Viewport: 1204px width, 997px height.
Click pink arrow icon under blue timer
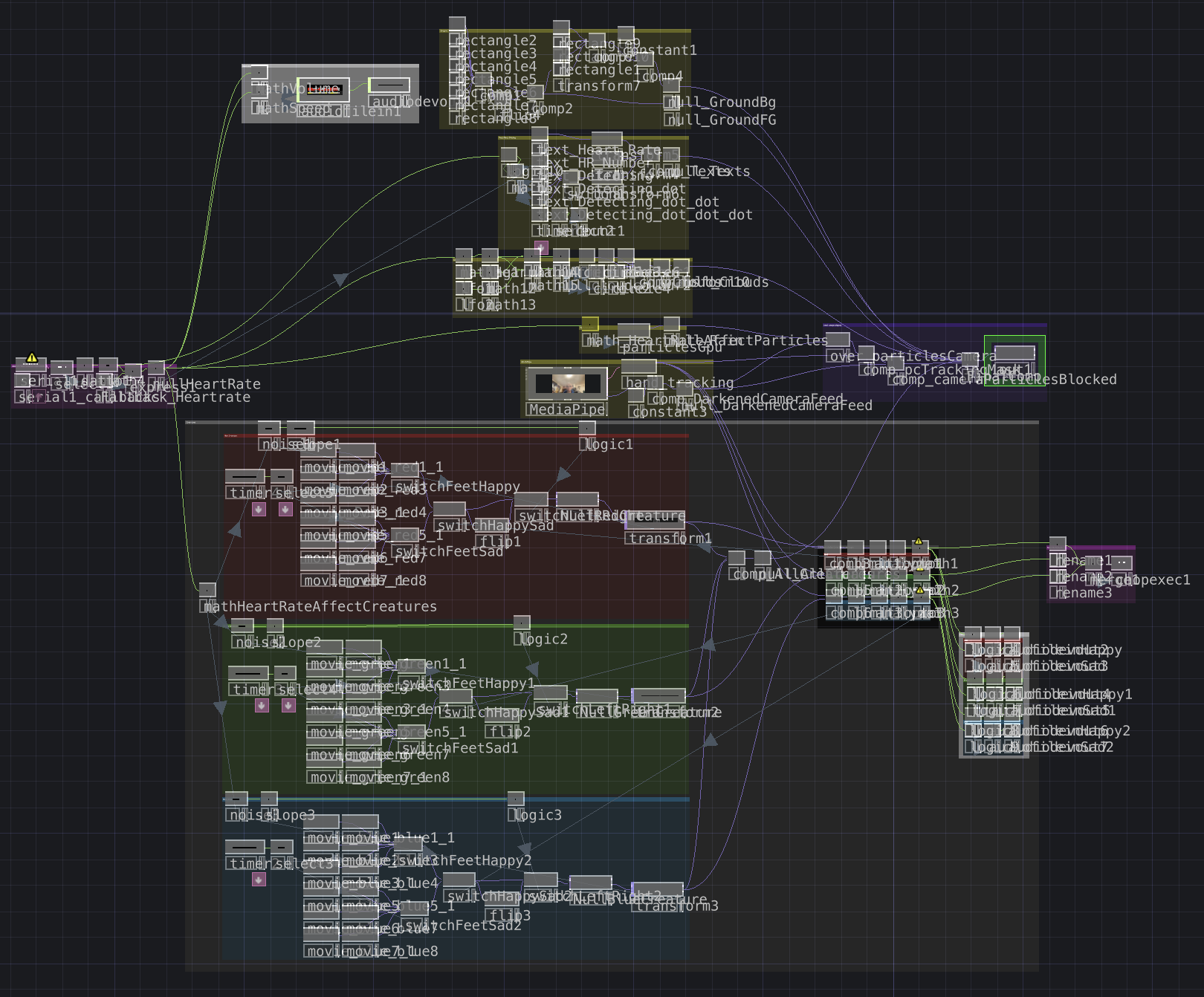tap(259, 880)
